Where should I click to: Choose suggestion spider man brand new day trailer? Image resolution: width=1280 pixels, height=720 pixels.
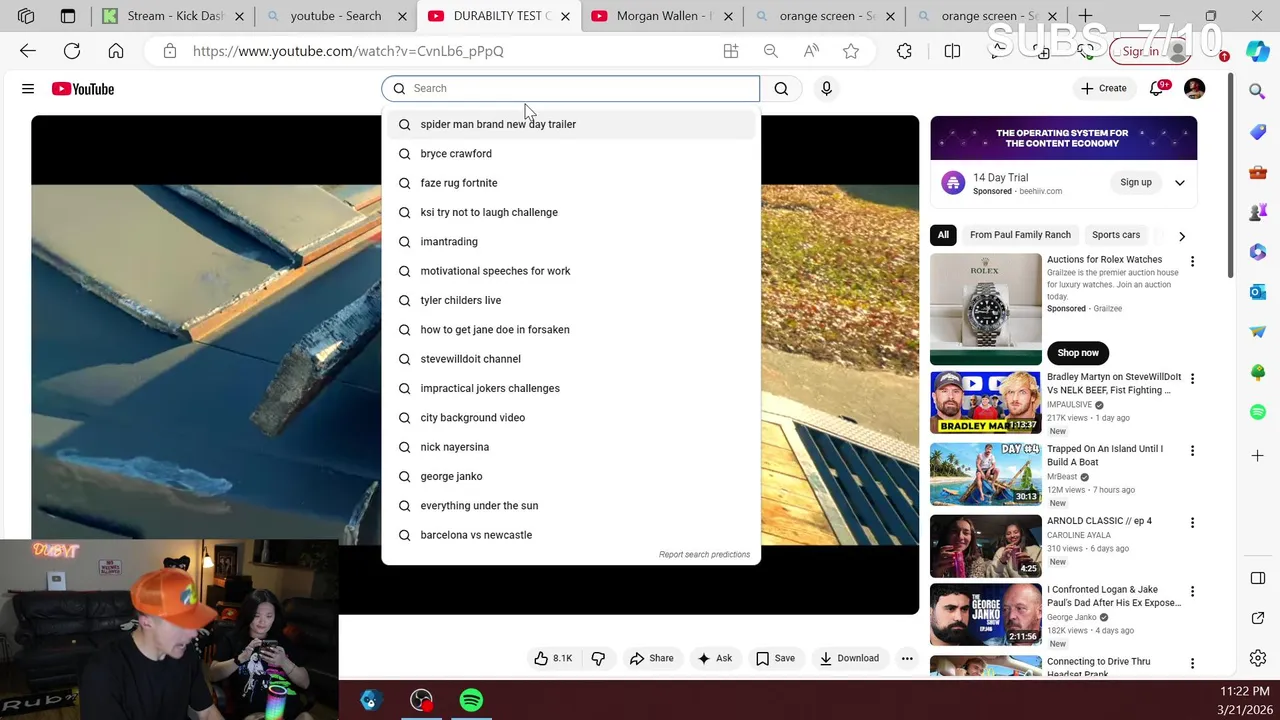571,124
